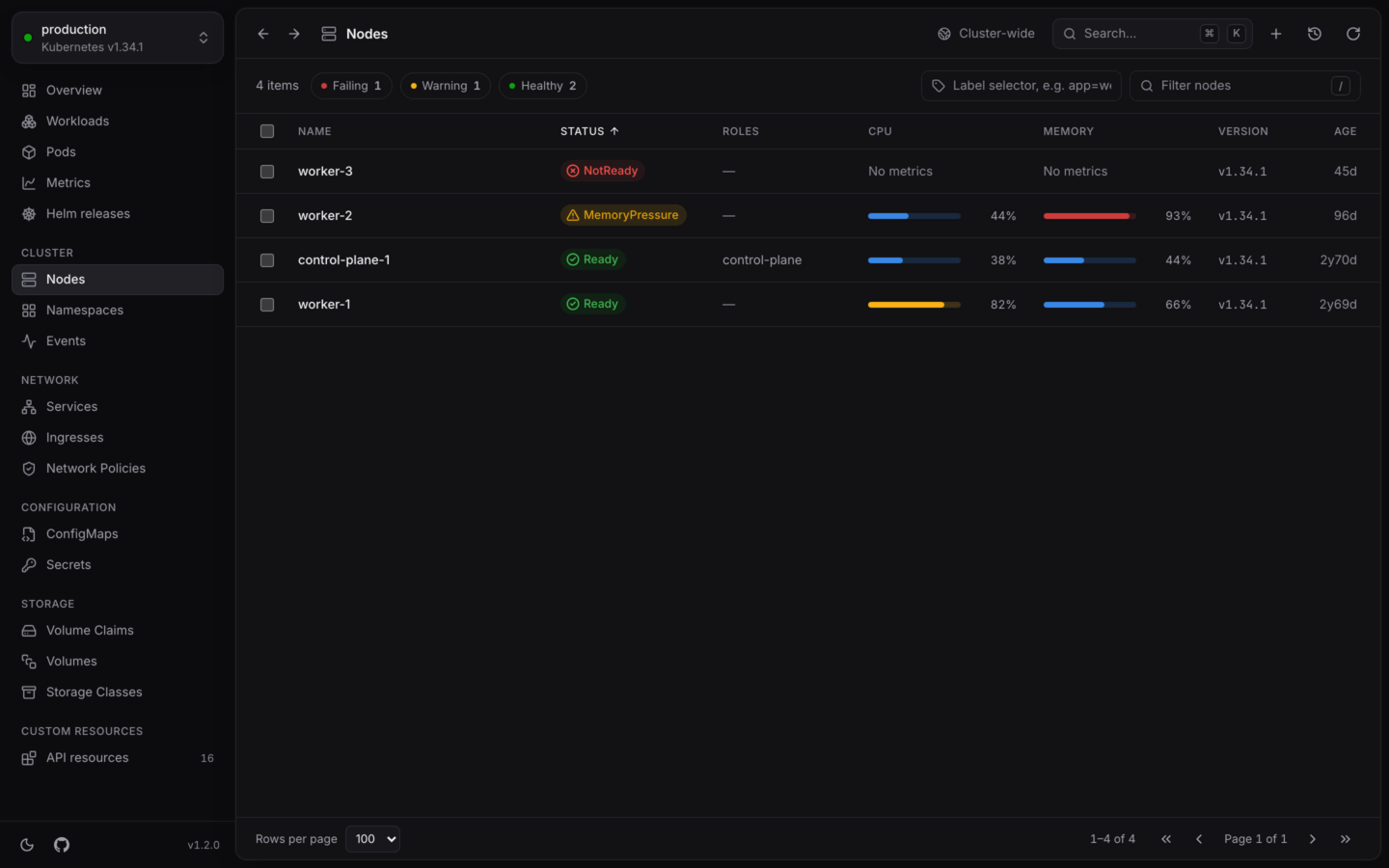Image resolution: width=1389 pixels, height=868 pixels.
Task: Filter by Warning 1 chip
Action: pos(446,86)
